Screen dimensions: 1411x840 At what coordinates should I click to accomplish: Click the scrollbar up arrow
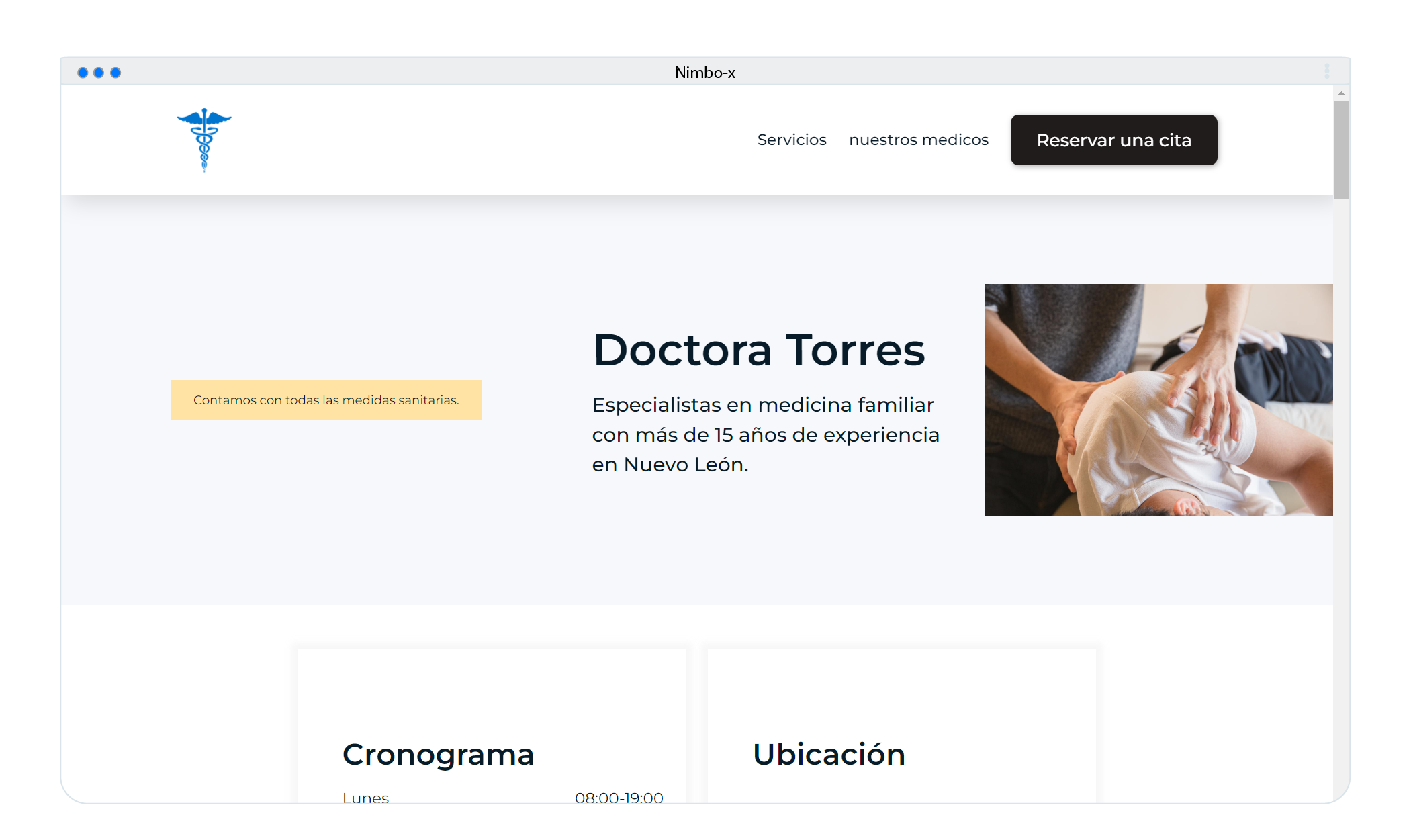pos(1341,93)
